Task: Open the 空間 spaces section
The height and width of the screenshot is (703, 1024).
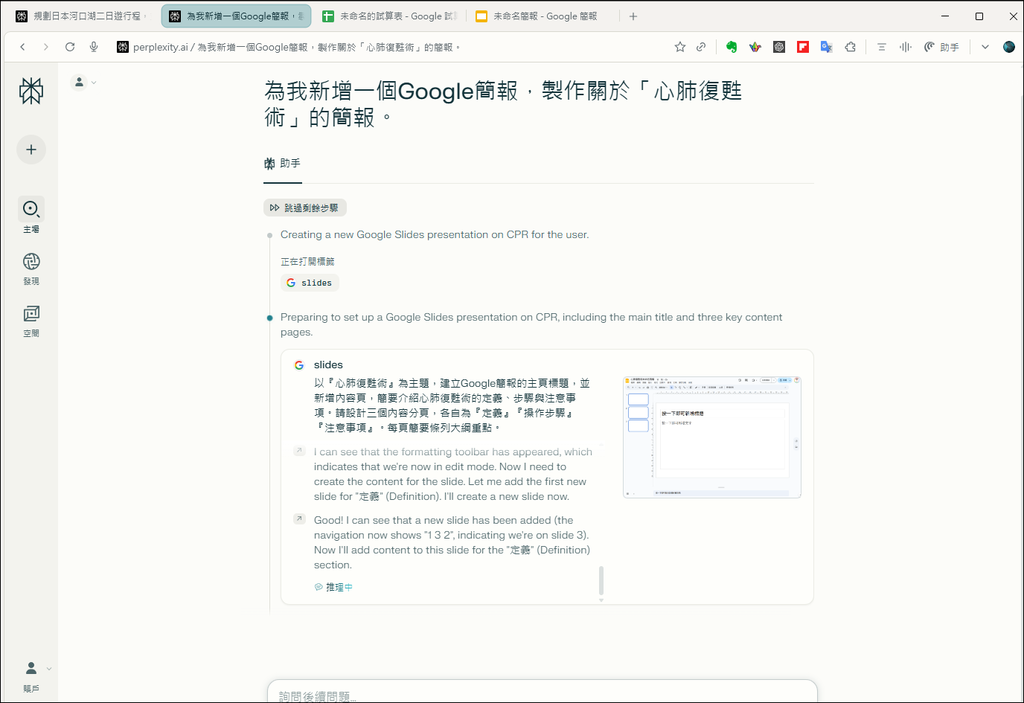Action: [x=31, y=320]
